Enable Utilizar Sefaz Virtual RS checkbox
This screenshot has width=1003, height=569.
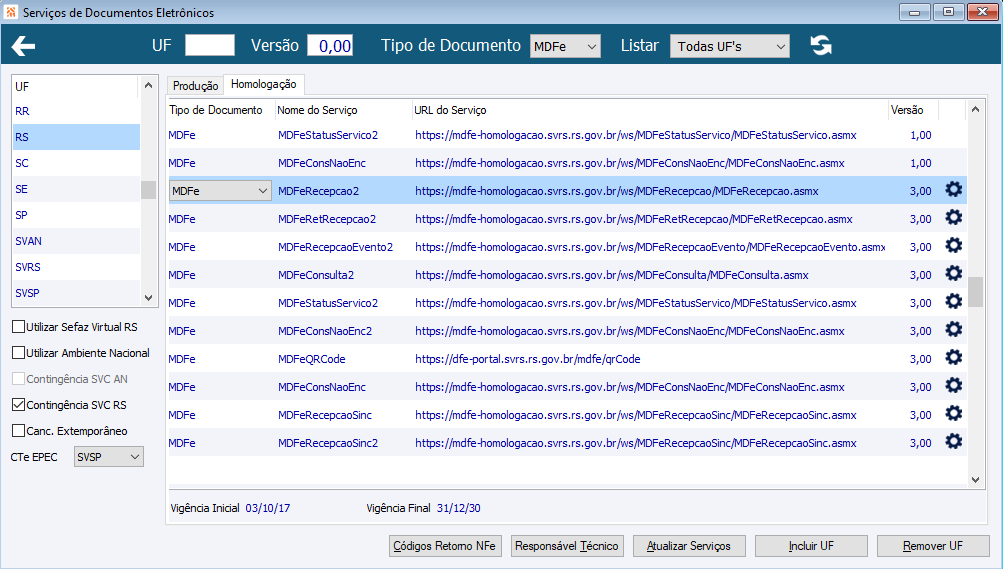[x=19, y=327]
